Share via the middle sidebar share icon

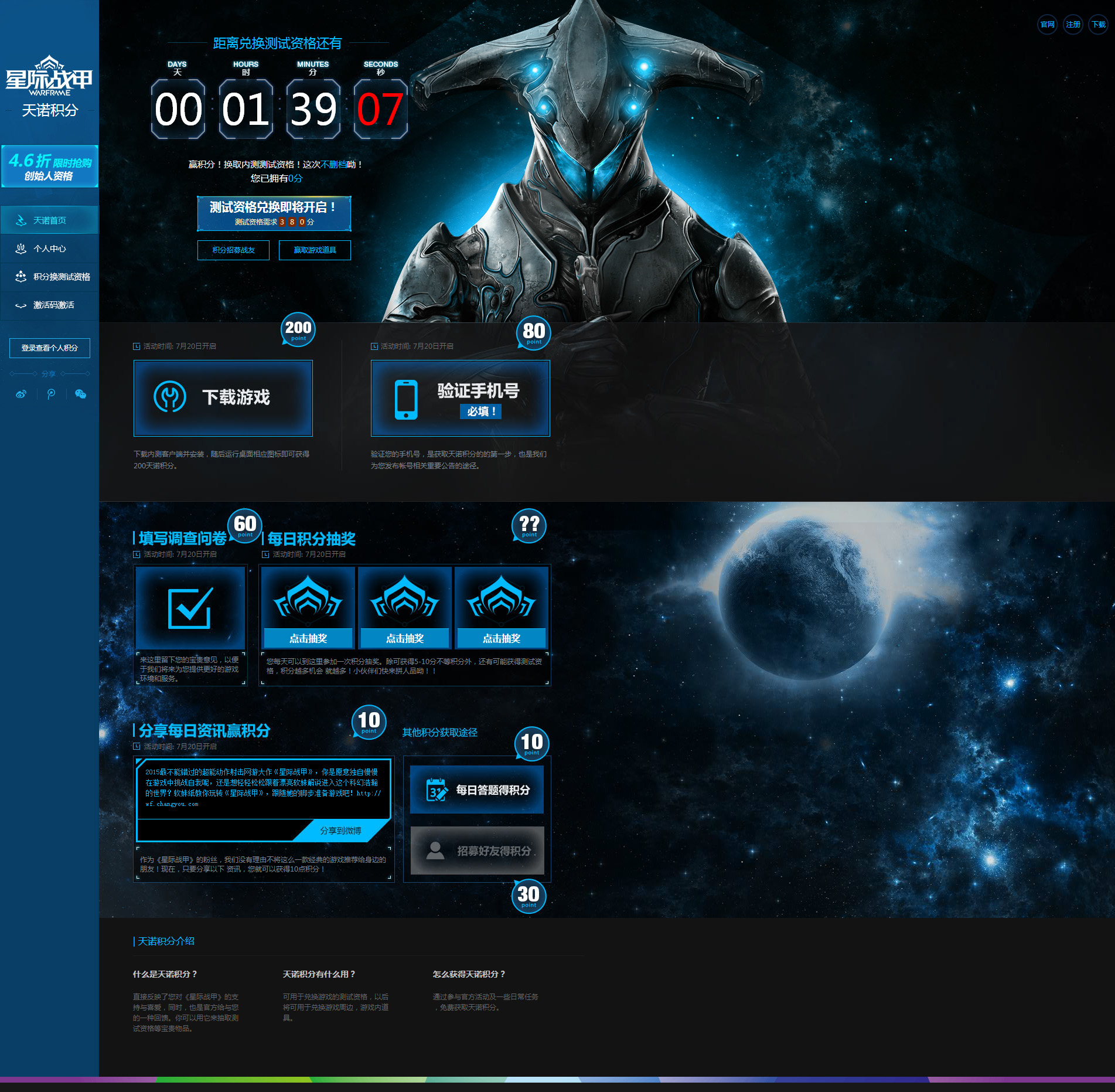pyautogui.click(x=52, y=394)
